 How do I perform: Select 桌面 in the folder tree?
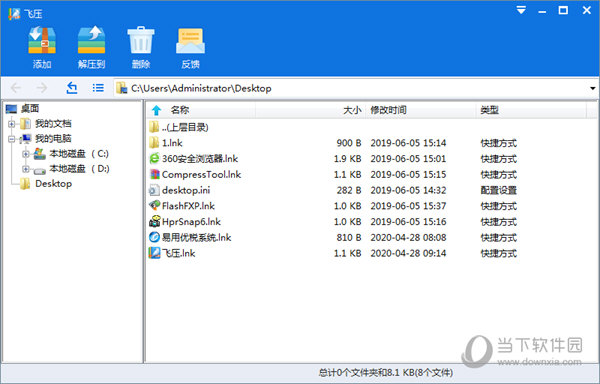coord(30,109)
